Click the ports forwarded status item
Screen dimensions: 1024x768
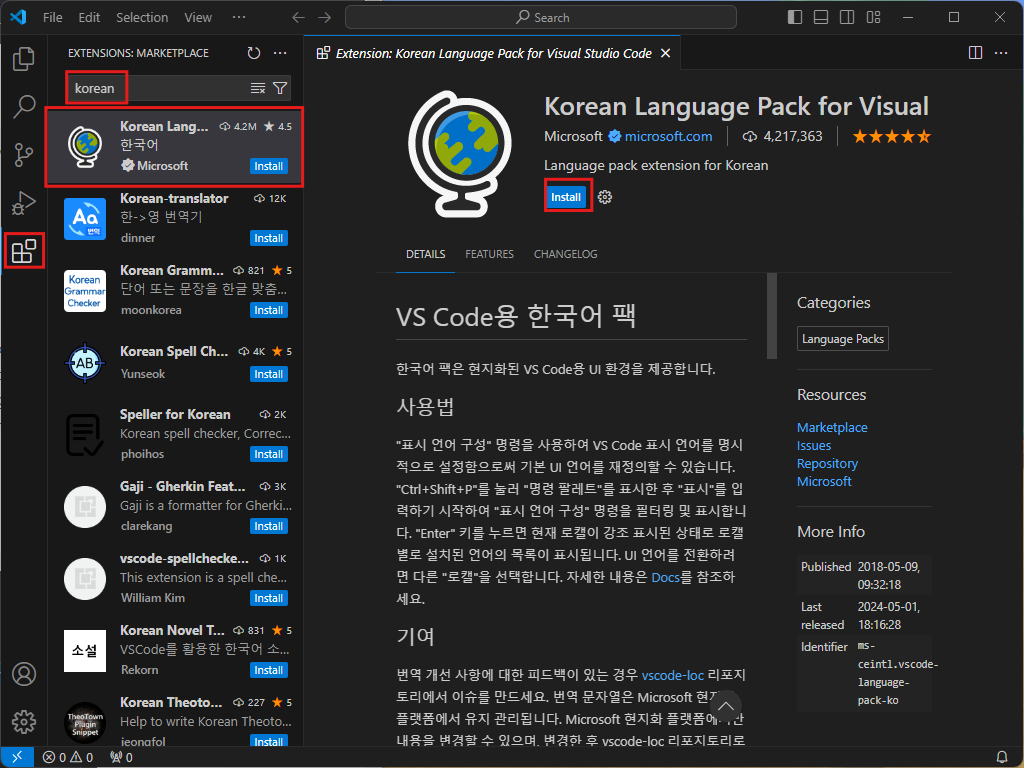[x=121, y=757]
